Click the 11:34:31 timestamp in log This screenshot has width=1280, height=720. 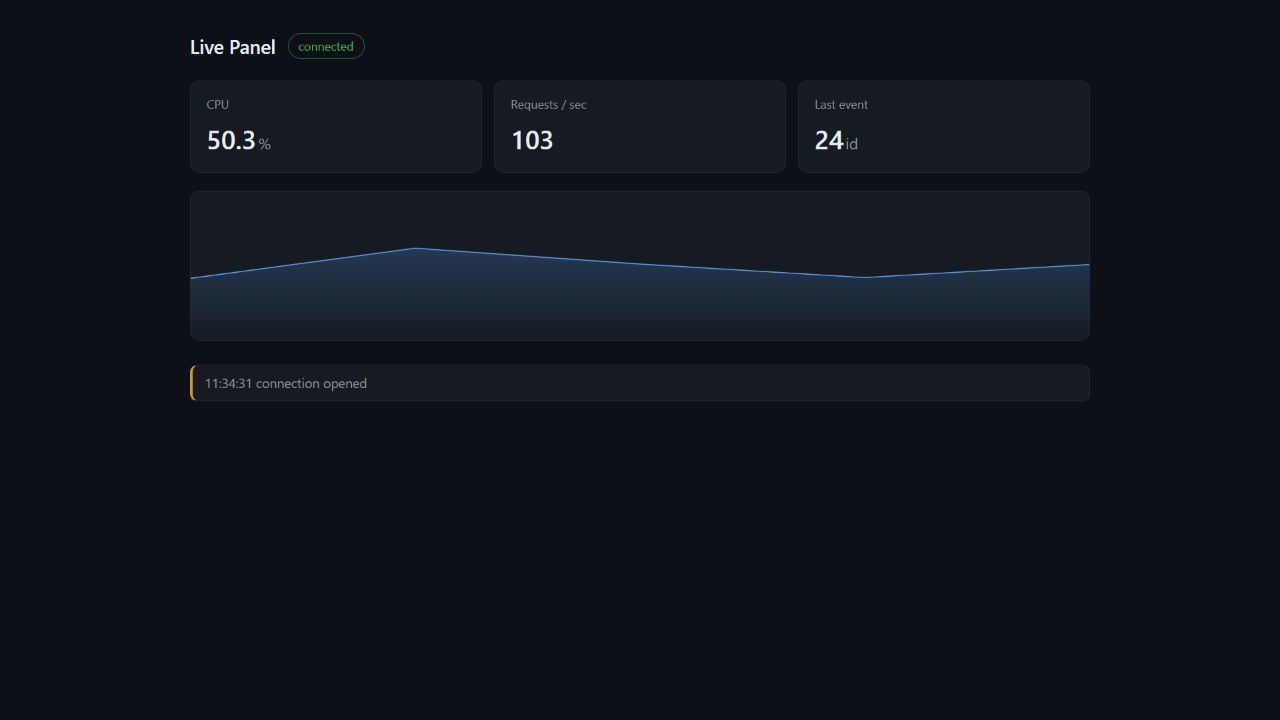[229, 383]
